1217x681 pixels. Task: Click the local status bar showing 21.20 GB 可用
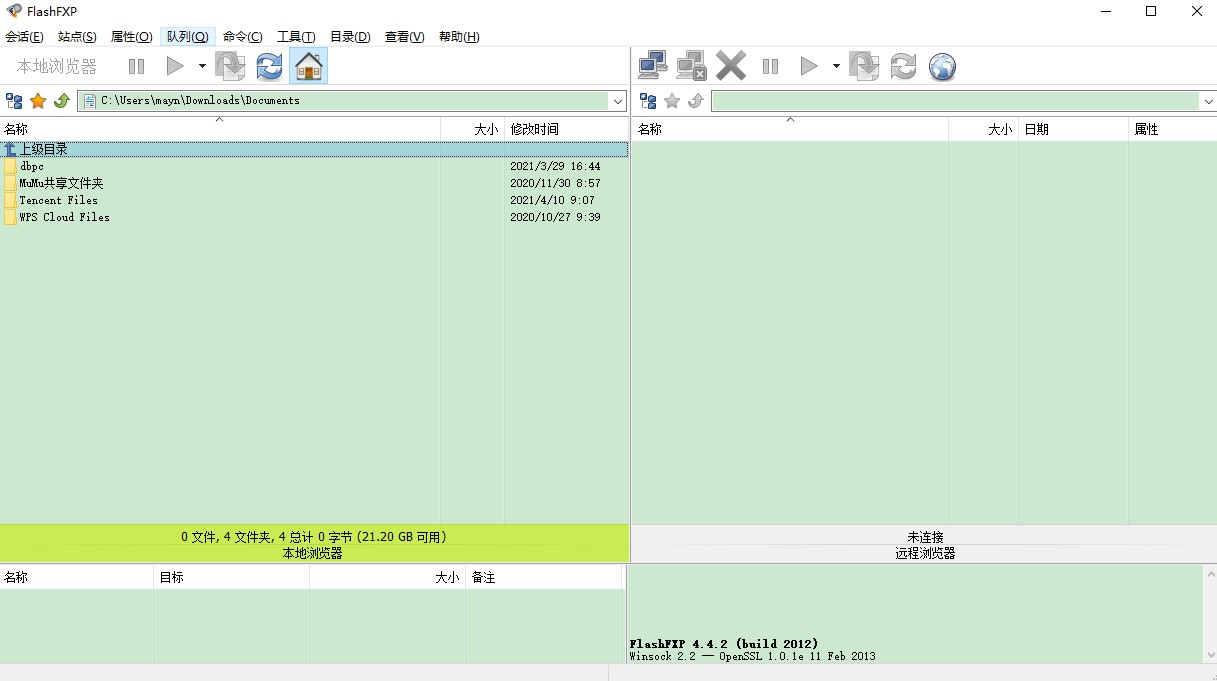click(314, 537)
